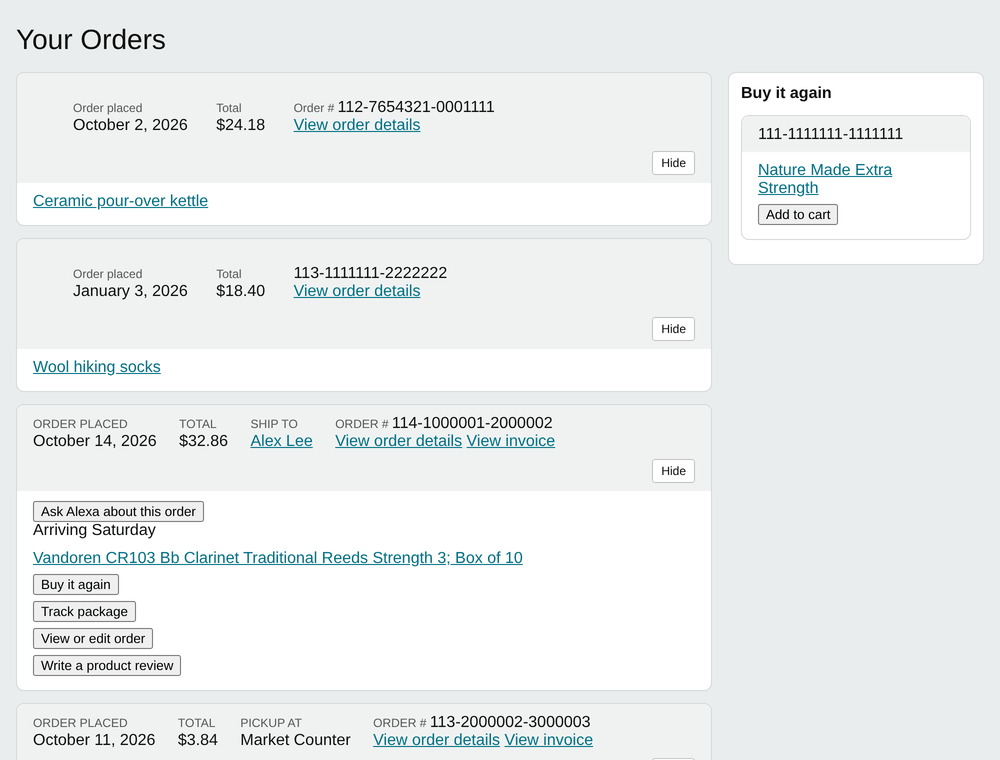Image resolution: width=1000 pixels, height=760 pixels.
Task: Click the October 11, 2026 order date
Action: (94, 740)
